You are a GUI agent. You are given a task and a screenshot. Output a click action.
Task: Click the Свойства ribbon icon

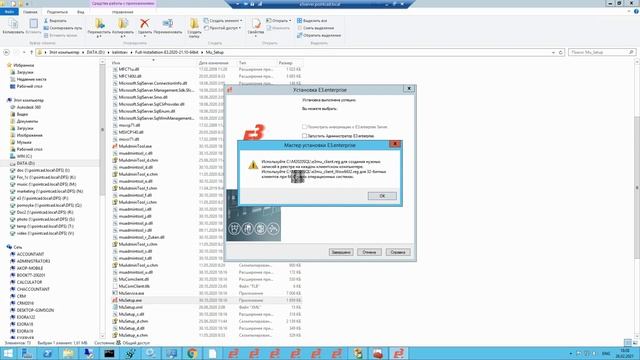[x=256, y=27]
